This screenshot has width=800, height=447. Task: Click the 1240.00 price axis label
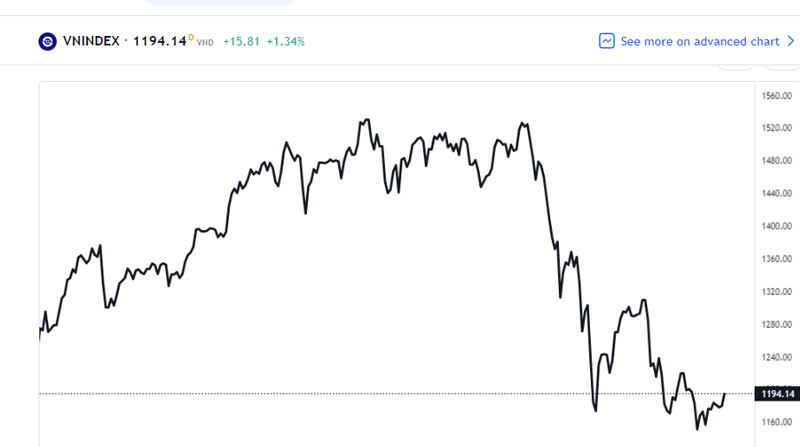tap(777, 356)
